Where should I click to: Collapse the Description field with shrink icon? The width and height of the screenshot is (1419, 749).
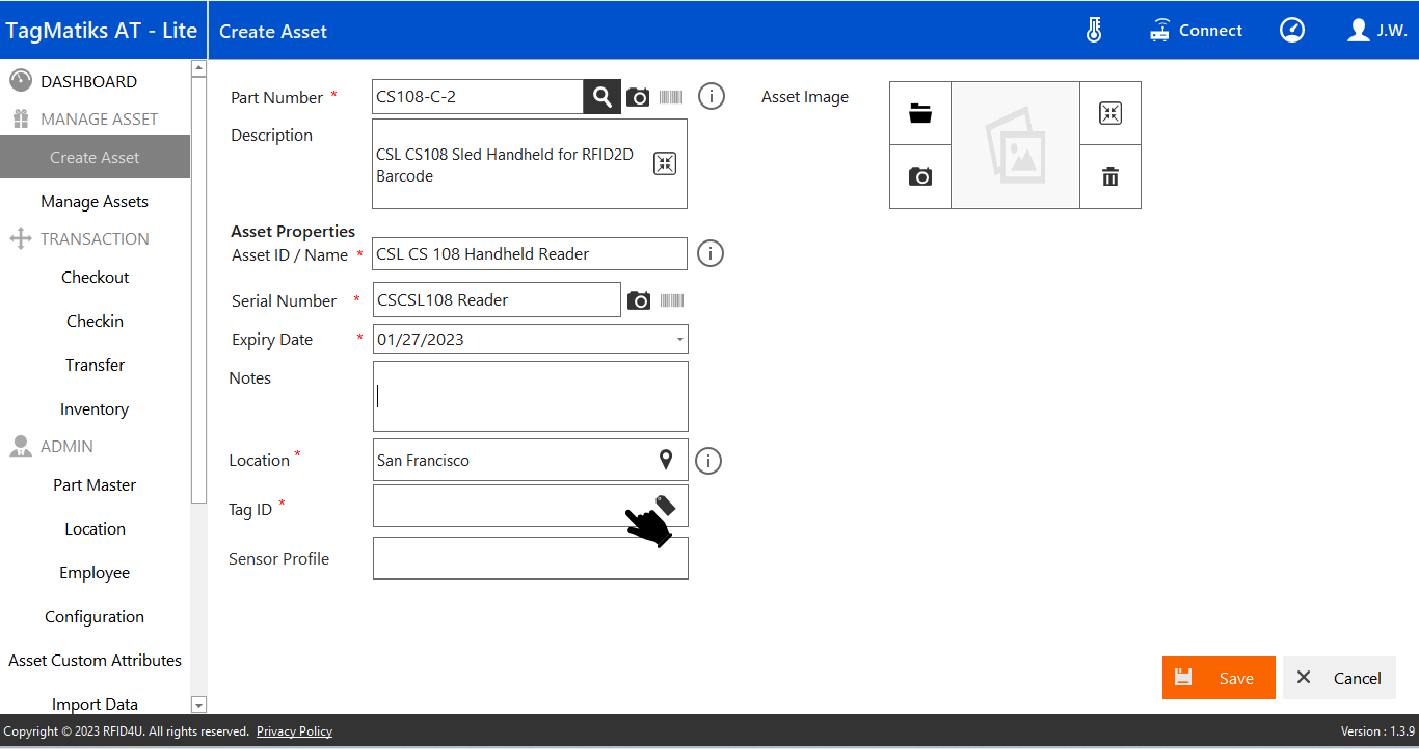point(664,164)
